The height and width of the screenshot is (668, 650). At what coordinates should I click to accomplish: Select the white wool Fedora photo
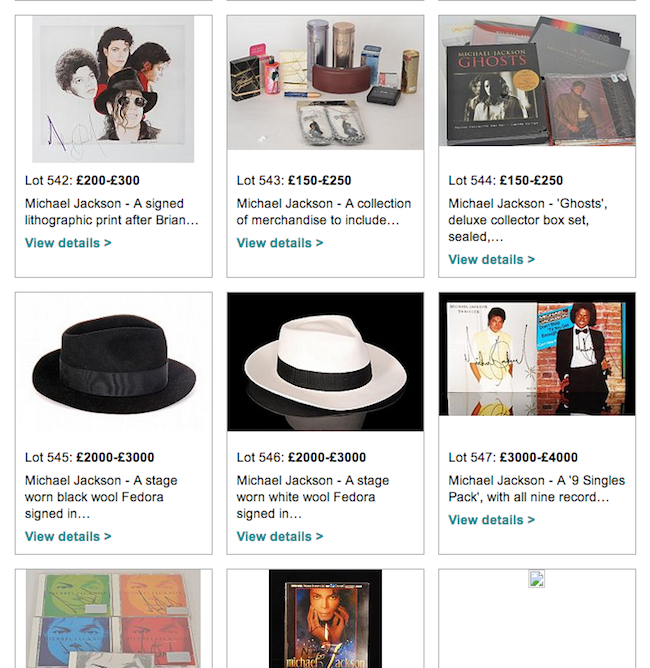325,362
